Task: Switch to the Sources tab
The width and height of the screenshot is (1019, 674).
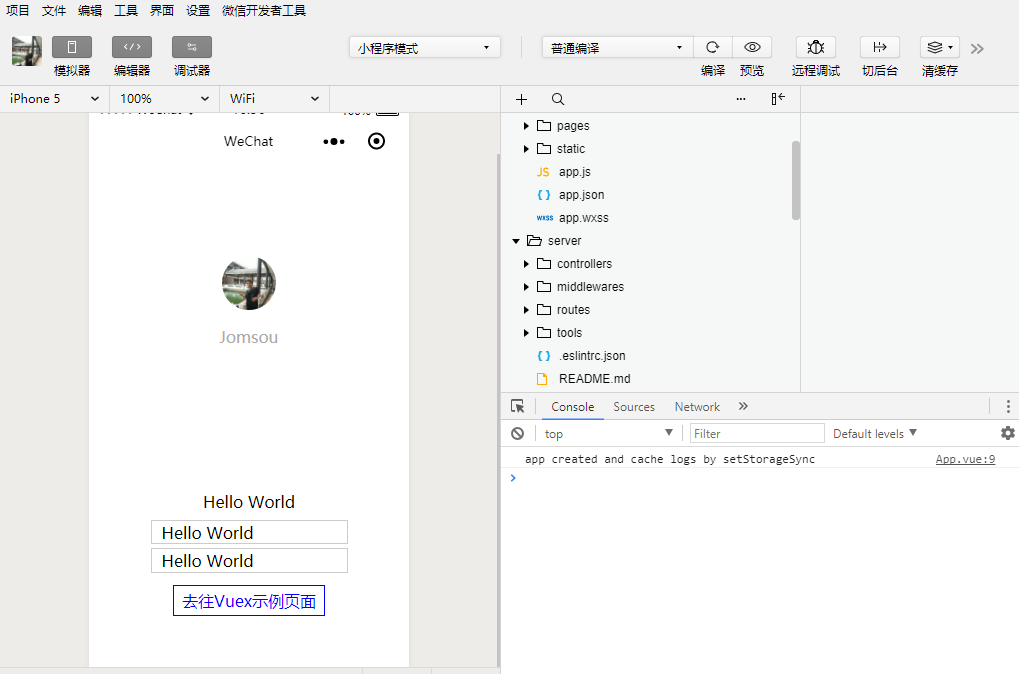Action: click(x=634, y=407)
